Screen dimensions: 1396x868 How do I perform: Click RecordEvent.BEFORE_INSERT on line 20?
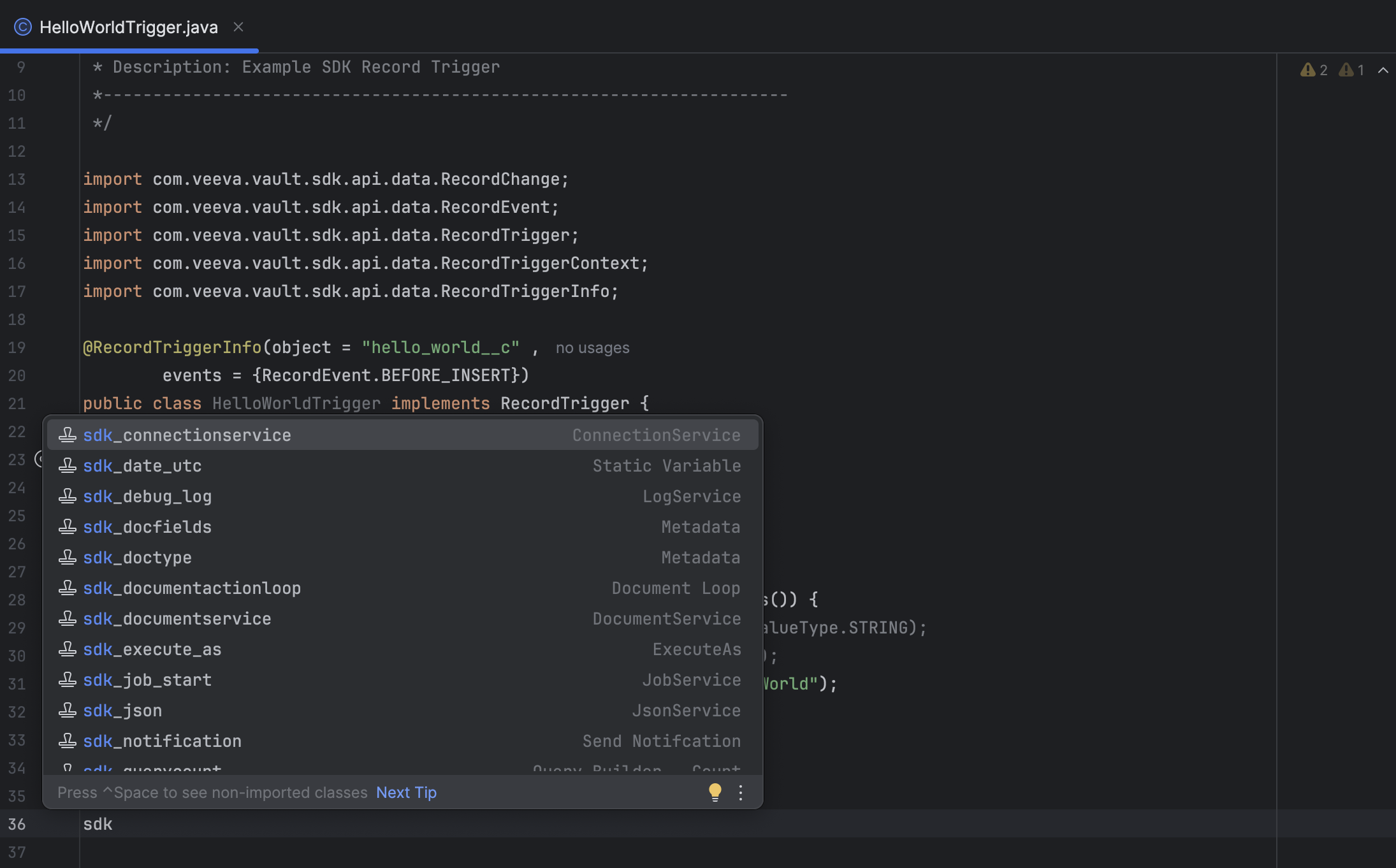click(x=387, y=375)
